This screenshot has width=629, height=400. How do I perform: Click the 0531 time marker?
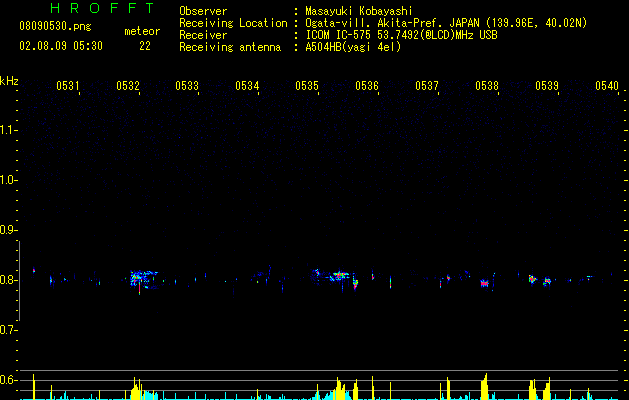67,85
